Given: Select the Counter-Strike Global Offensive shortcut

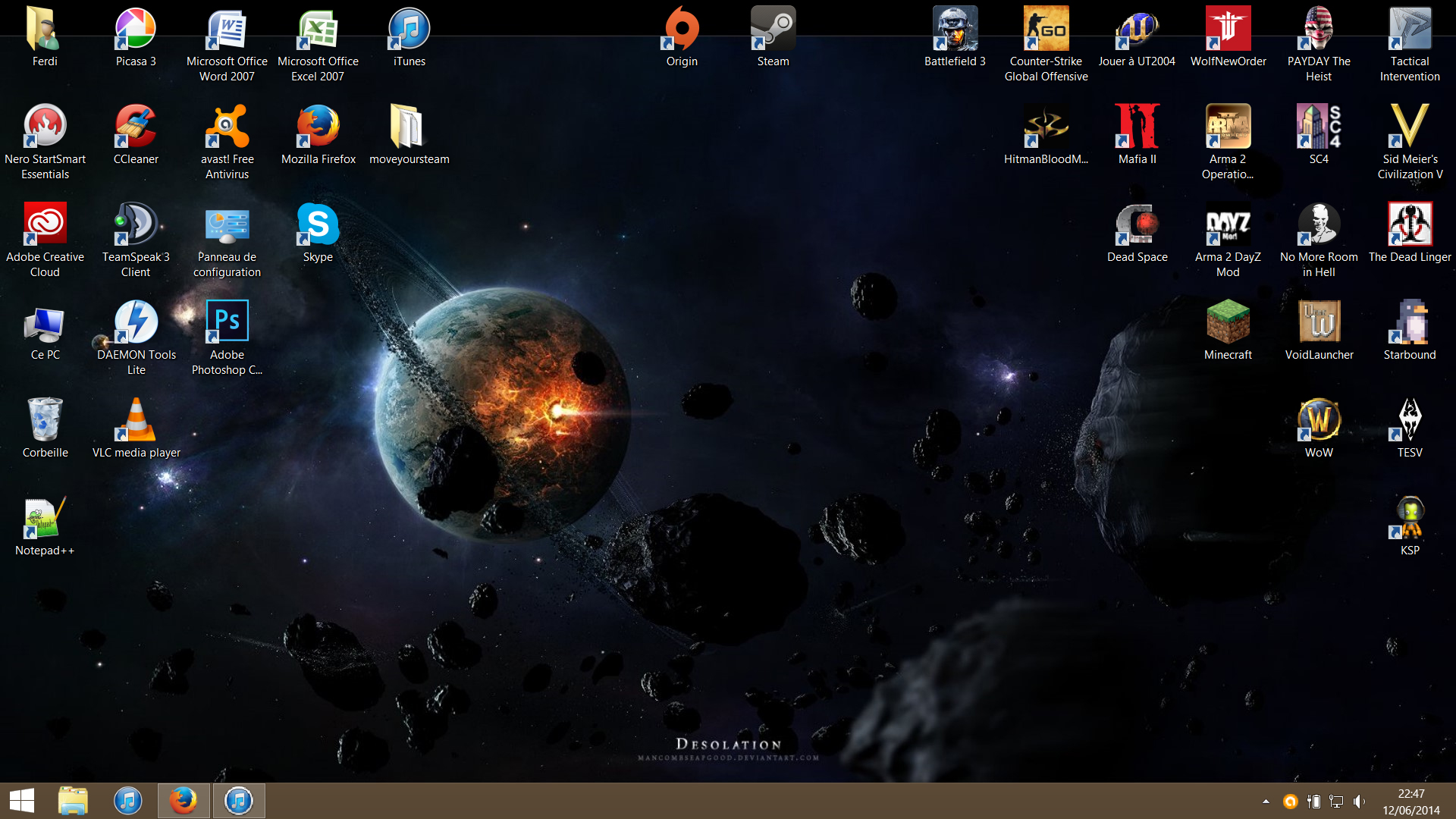Looking at the screenshot, I should click(1046, 30).
